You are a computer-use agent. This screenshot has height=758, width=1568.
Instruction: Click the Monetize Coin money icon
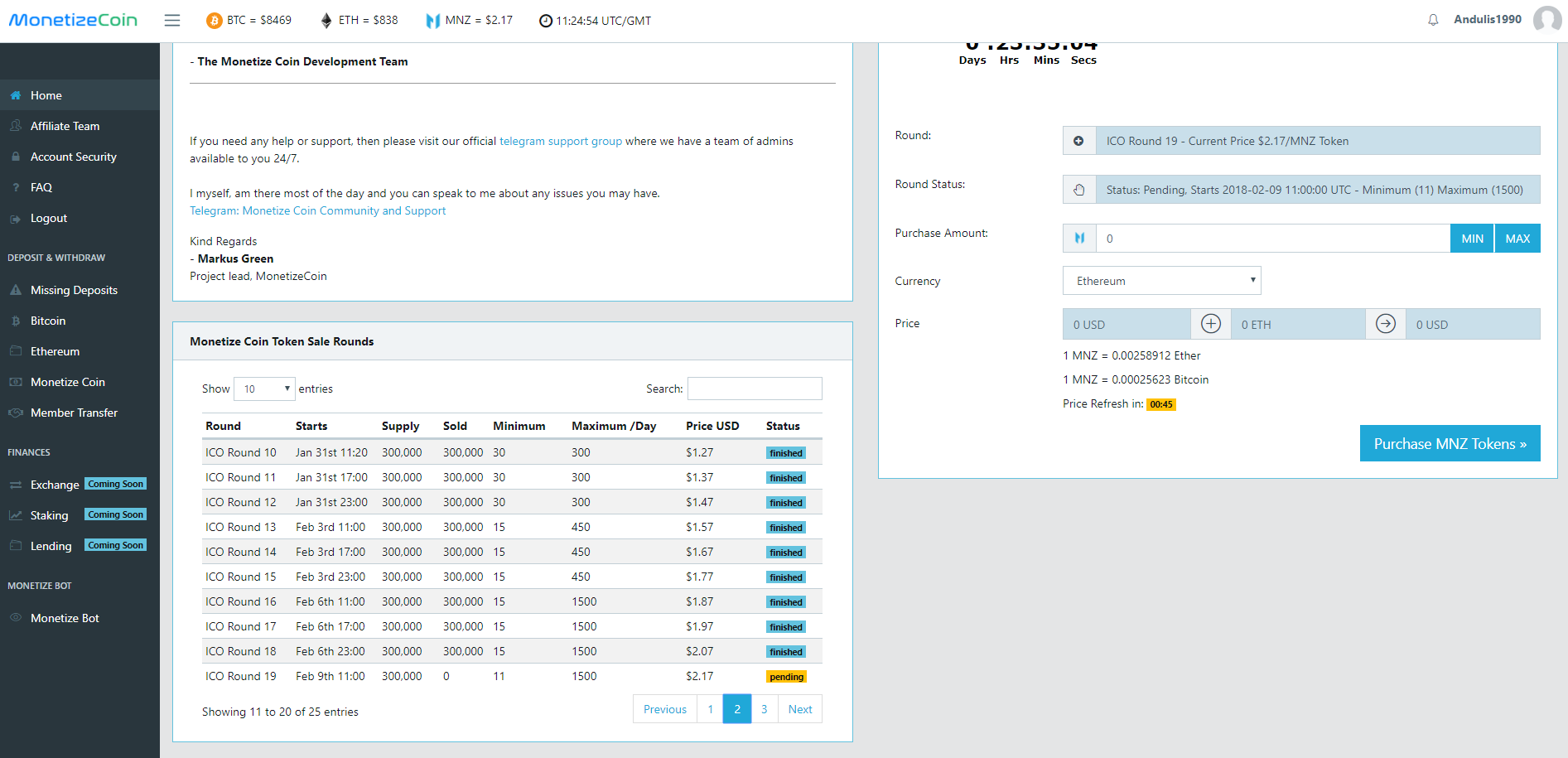16,382
